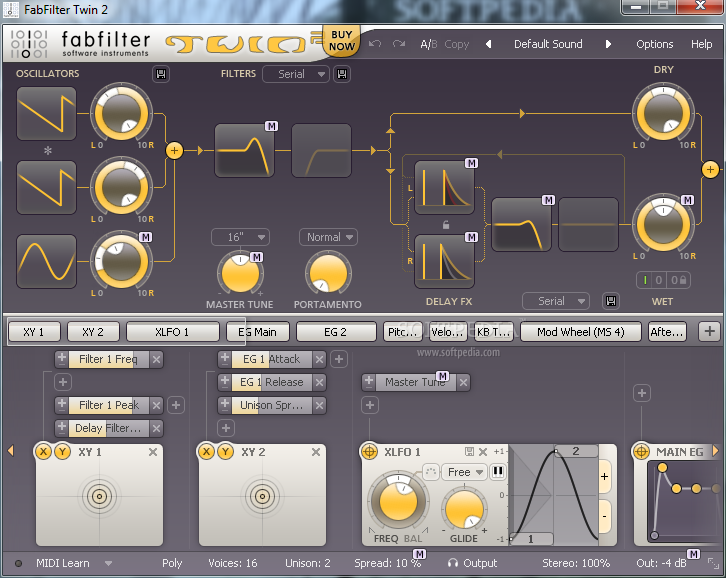Image resolution: width=726 pixels, height=578 pixels.
Task: Save the XLFO 1 preset icon
Action: (469, 452)
